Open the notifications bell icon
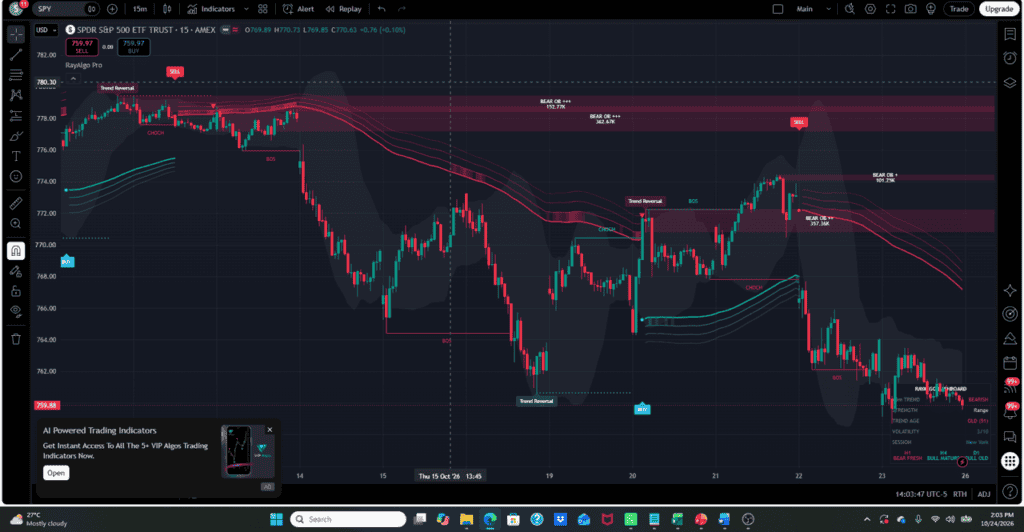1024x532 pixels. [1010, 412]
